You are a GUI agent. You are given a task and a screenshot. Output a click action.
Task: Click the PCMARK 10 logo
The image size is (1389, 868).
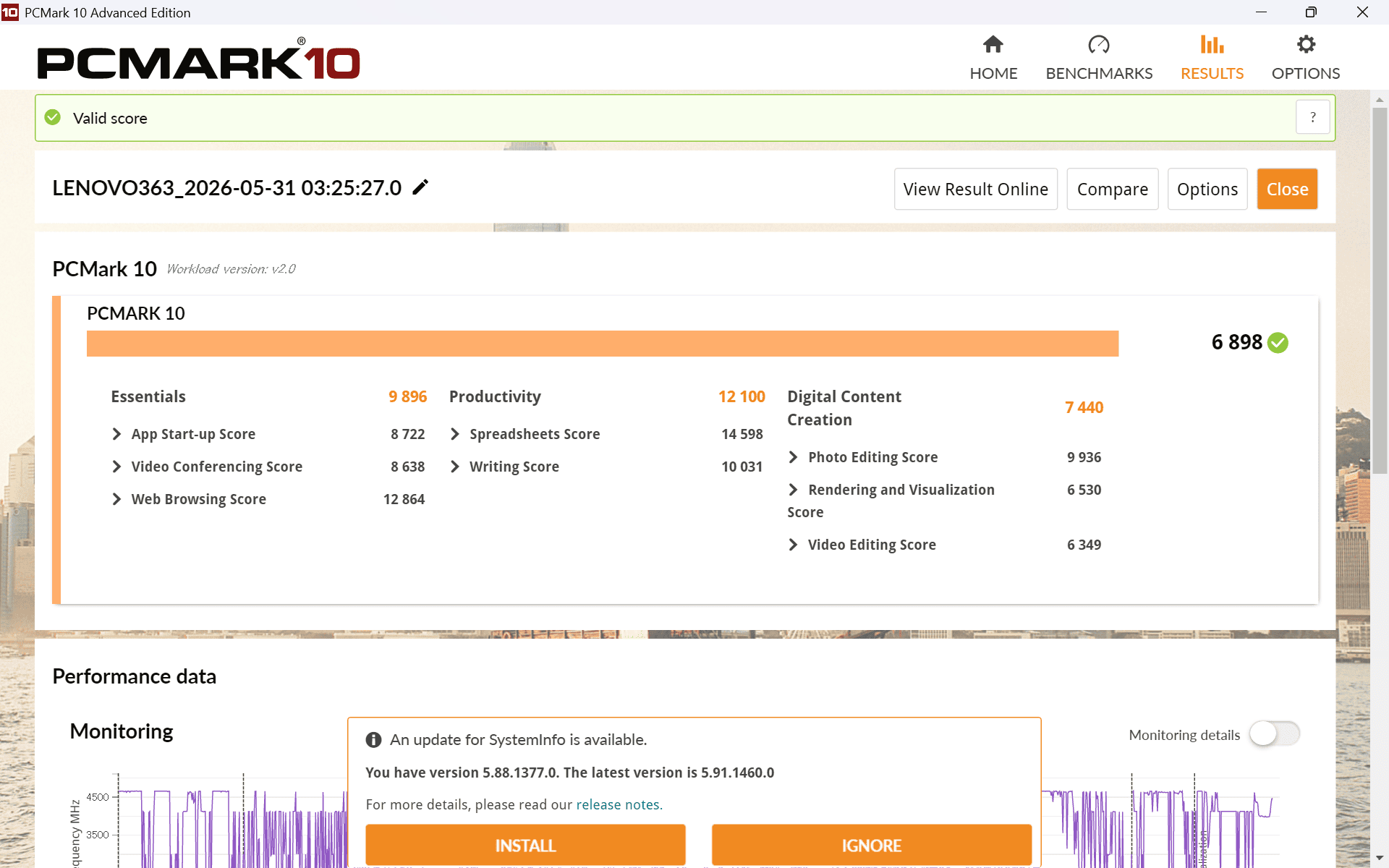click(198, 59)
